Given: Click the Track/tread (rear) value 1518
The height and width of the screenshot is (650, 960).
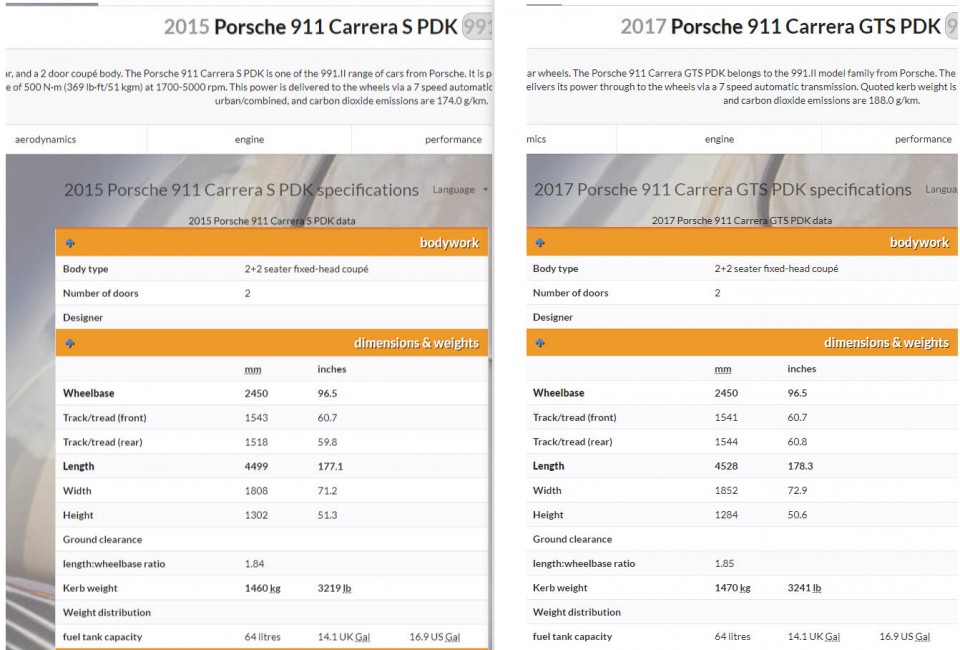Looking at the screenshot, I should [256, 442].
